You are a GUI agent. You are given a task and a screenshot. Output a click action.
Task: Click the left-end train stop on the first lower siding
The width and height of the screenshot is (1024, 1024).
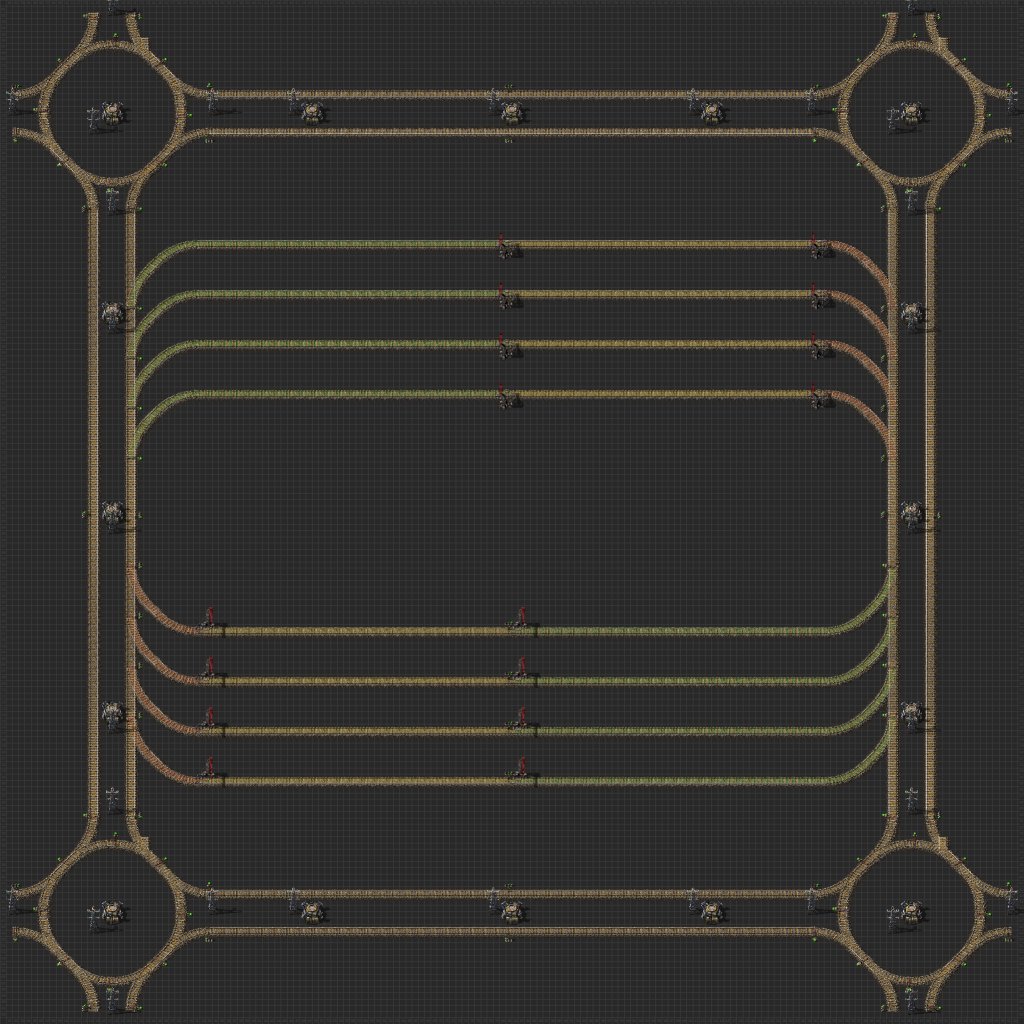coord(209,618)
